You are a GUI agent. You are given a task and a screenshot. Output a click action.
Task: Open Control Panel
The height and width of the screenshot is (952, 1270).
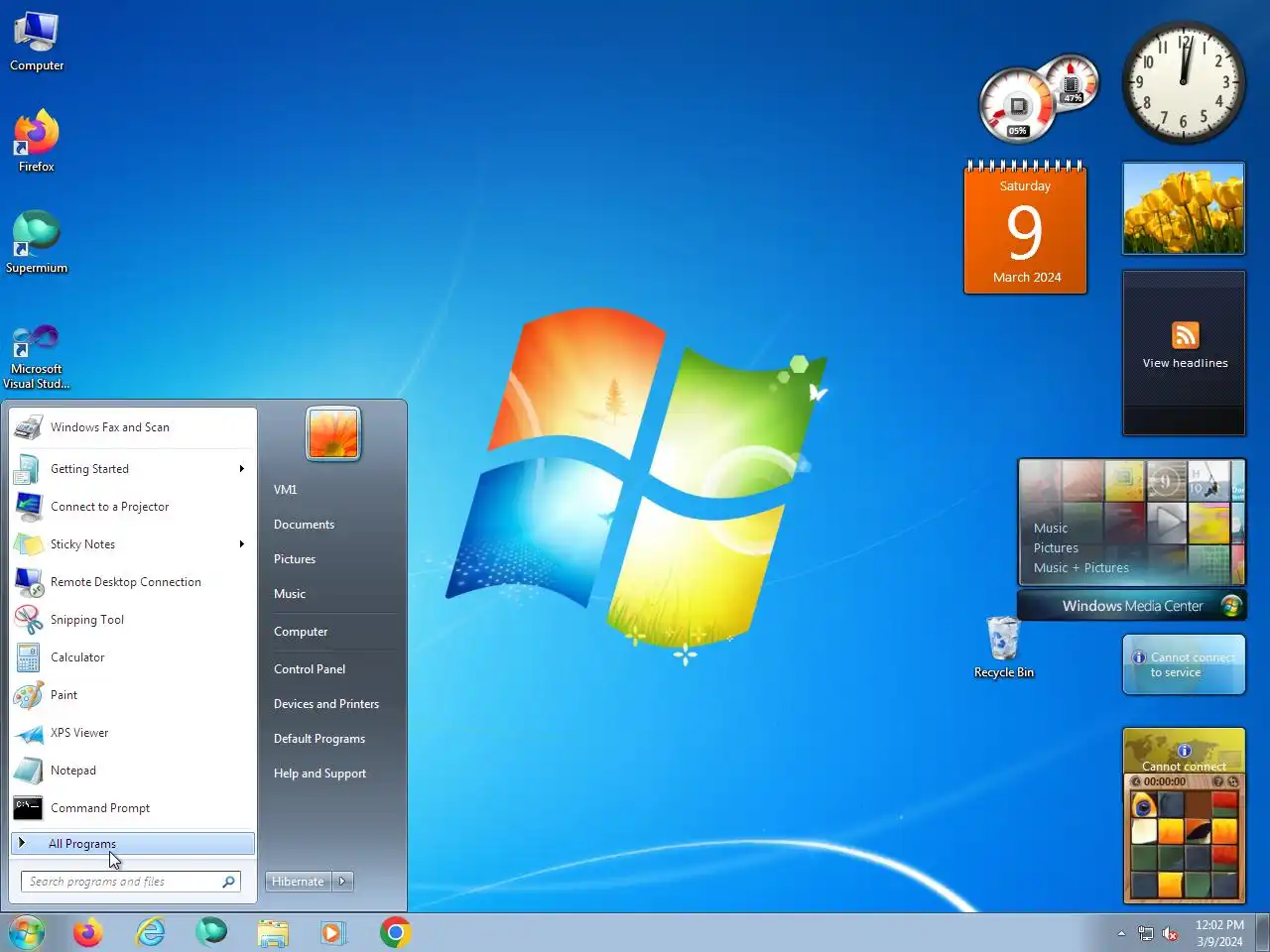coord(310,669)
